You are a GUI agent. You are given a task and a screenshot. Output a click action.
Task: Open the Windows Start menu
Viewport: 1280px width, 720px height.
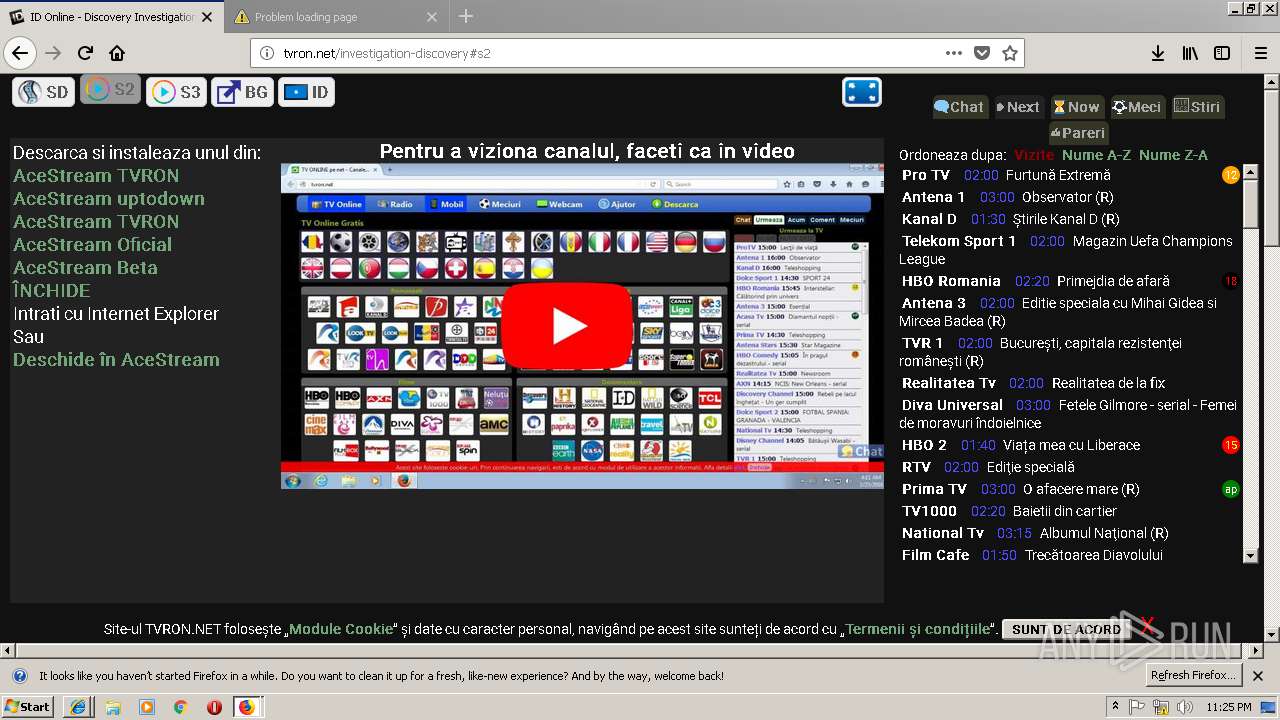[28, 706]
